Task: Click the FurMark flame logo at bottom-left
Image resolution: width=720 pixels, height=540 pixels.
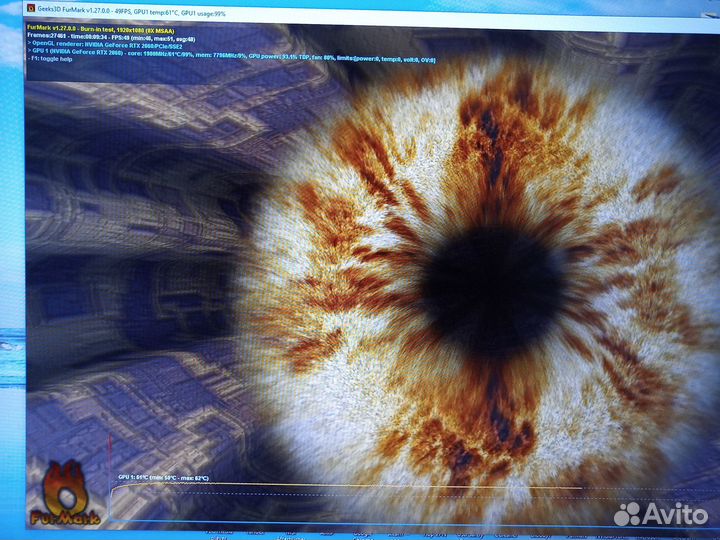Action: pos(62,493)
